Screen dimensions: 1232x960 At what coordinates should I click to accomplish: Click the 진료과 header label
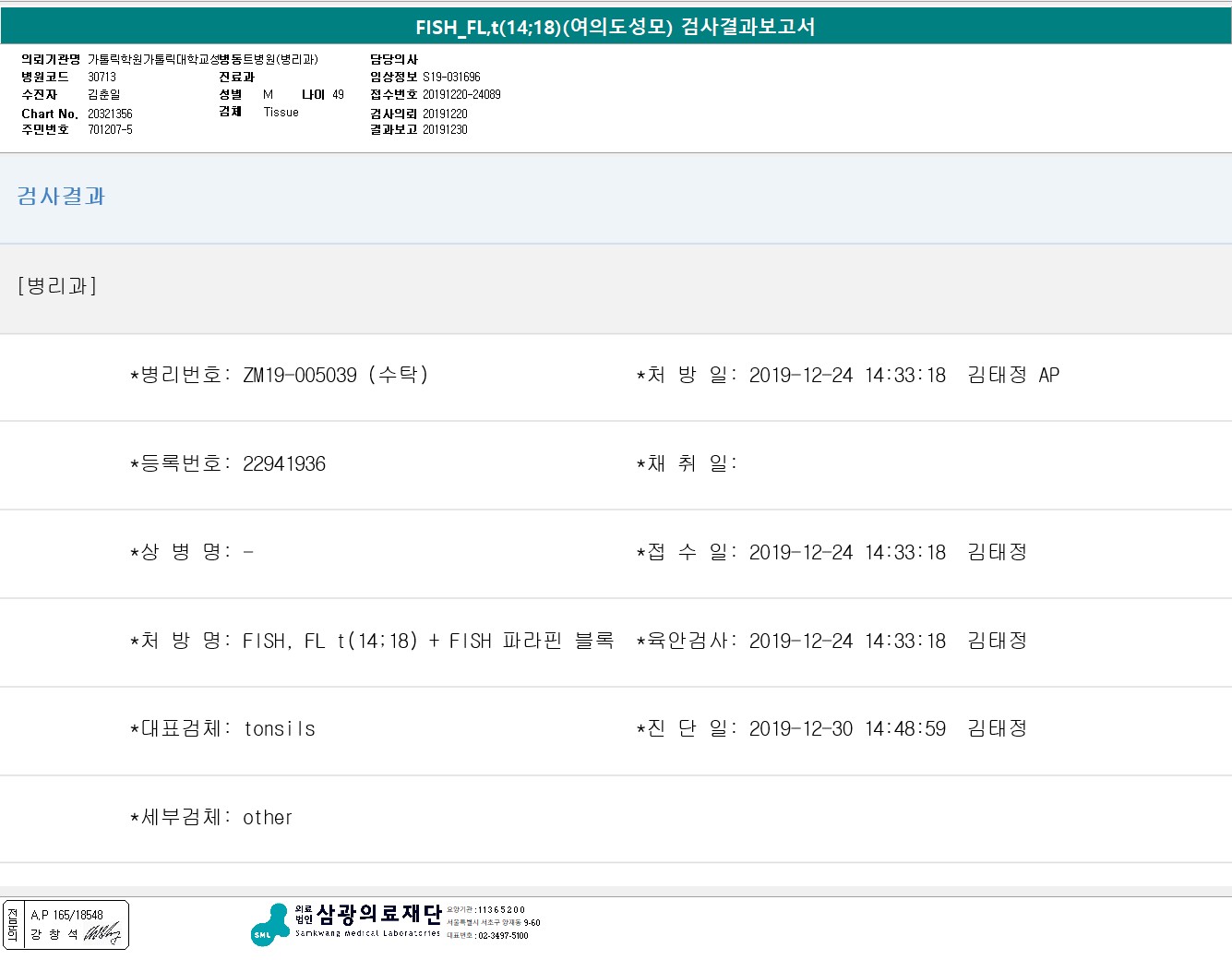(x=236, y=77)
